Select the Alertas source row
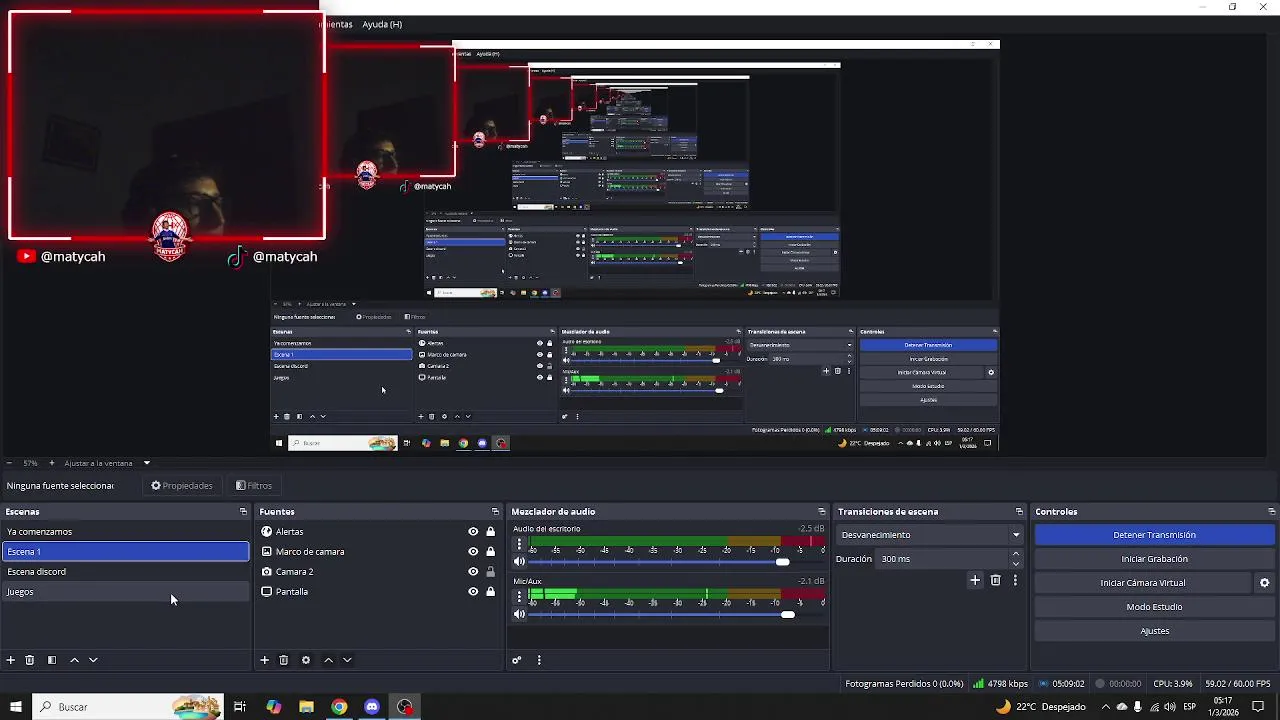The height and width of the screenshot is (720, 1280). [x=378, y=532]
